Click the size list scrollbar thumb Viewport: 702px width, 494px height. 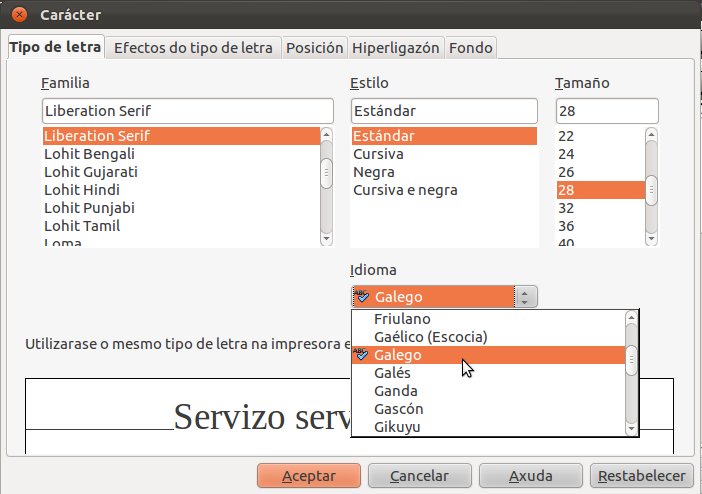pos(651,190)
